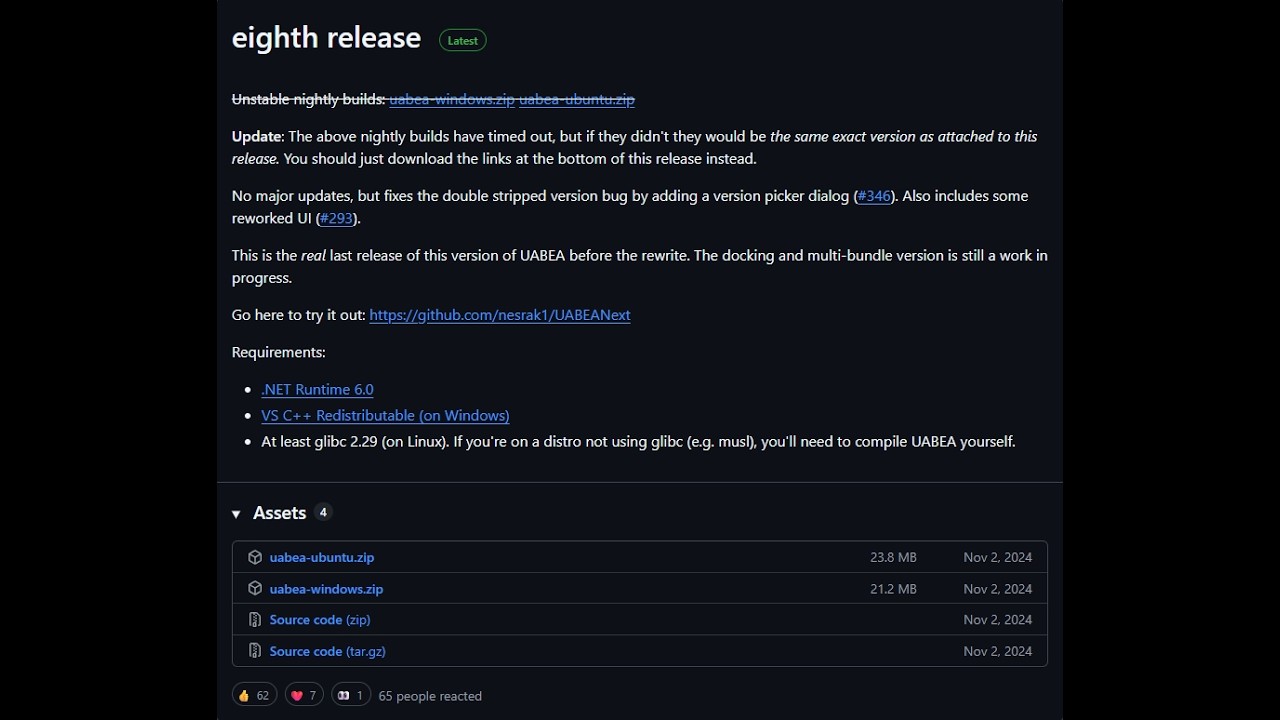Open the .NET Runtime 6.0 link
Image resolution: width=1280 pixels, height=720 pixels.
[317, 390]
